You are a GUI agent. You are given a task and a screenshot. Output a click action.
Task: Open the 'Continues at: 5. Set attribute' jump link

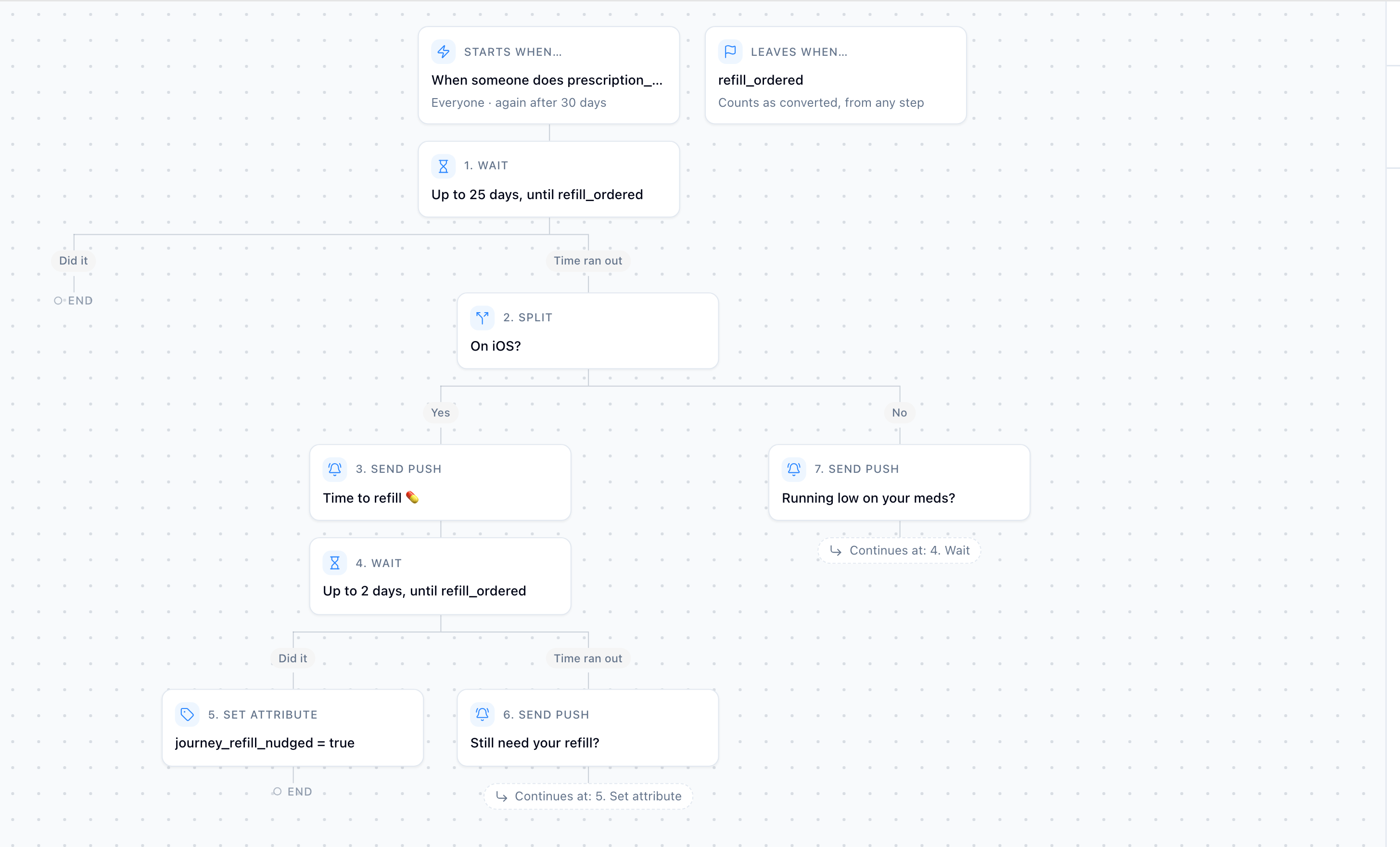point(588,796)
